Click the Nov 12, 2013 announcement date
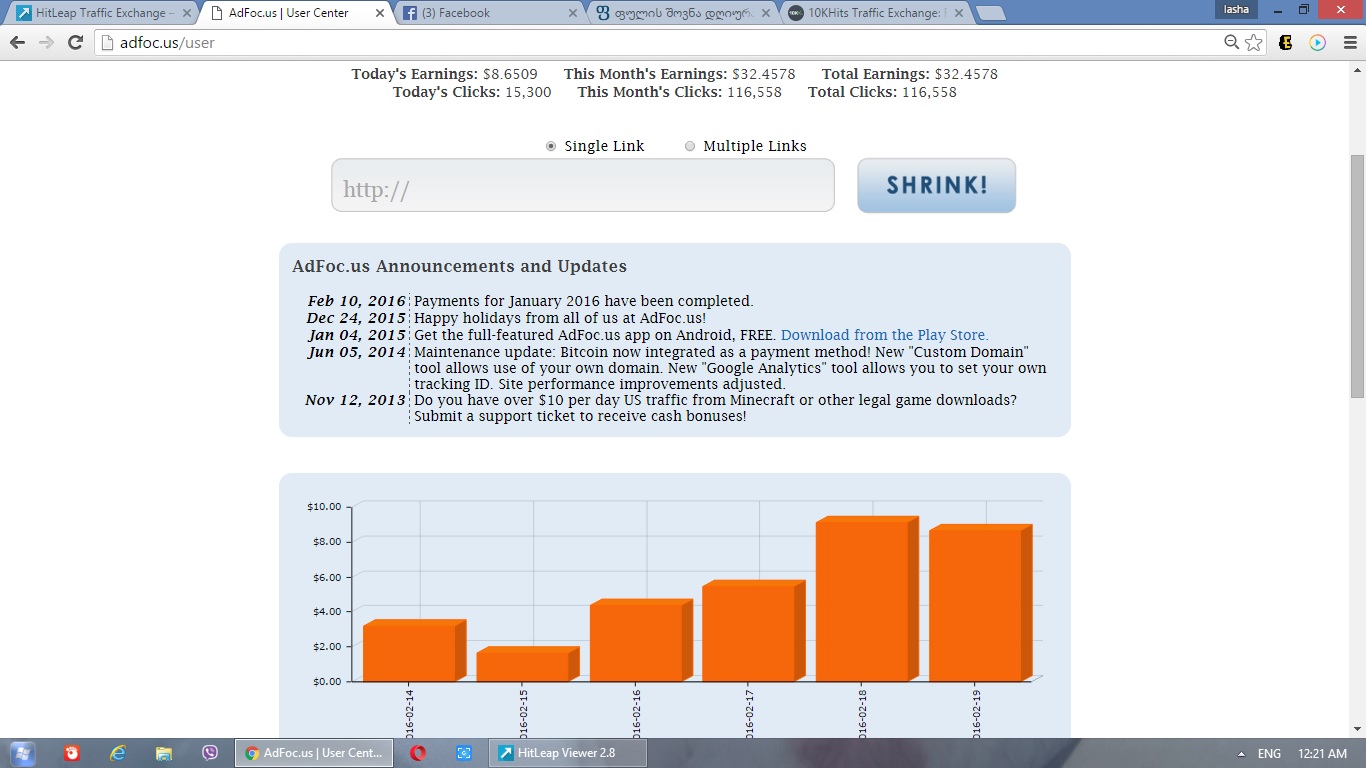 (x=356, y=400)
